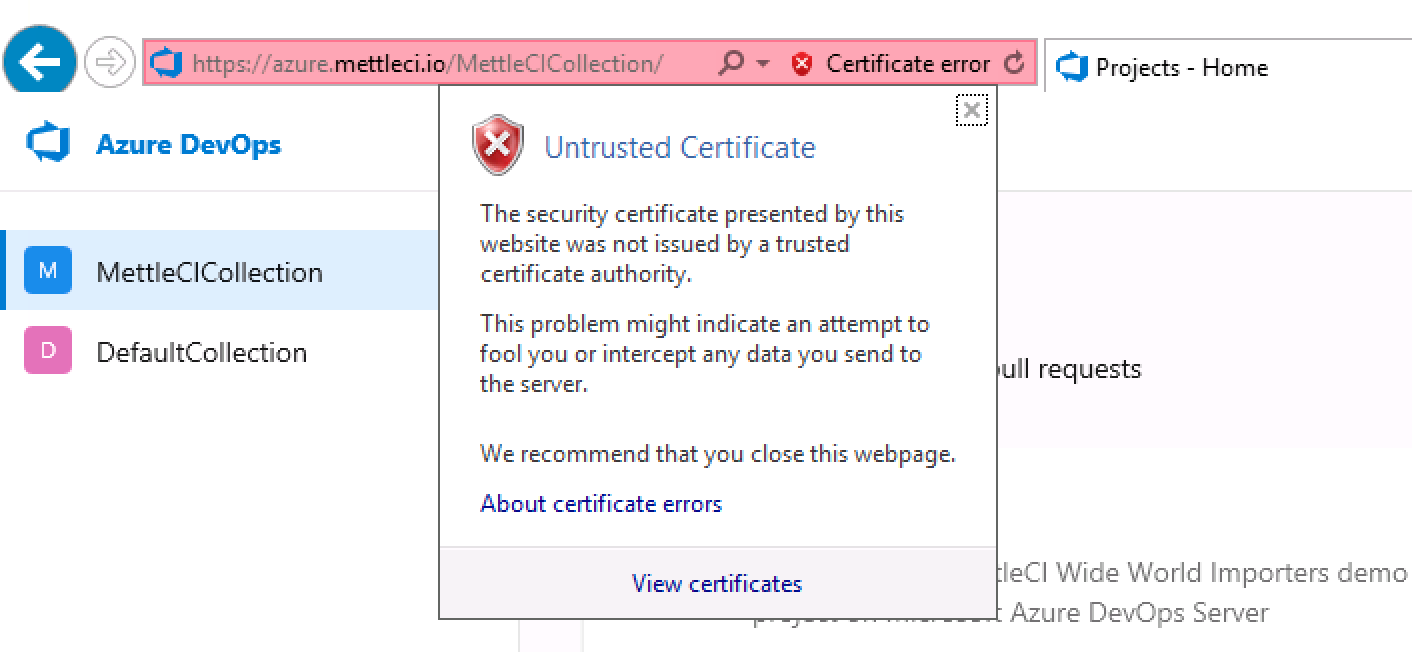Open the About certificate errors link
Image resolution: width=1412 pixels, height=652 pixels.
coord(600,503)
